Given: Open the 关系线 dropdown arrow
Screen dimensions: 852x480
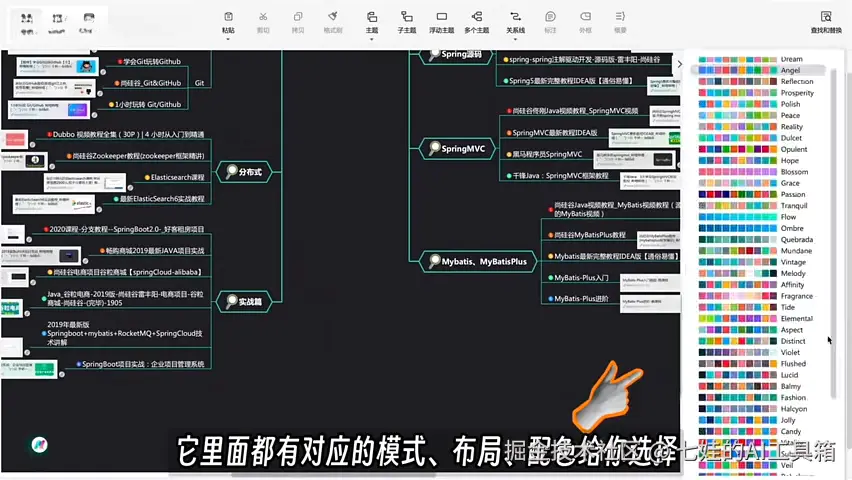Looking at the screenshot, I should point(515,39).
